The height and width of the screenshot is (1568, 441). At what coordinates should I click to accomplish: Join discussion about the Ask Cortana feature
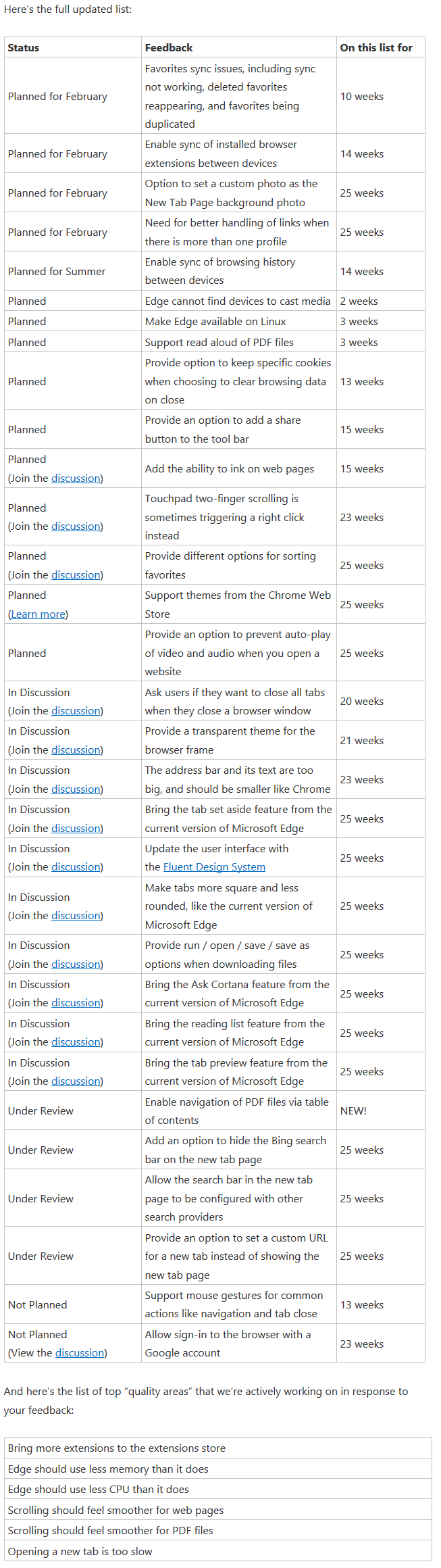76,1003
